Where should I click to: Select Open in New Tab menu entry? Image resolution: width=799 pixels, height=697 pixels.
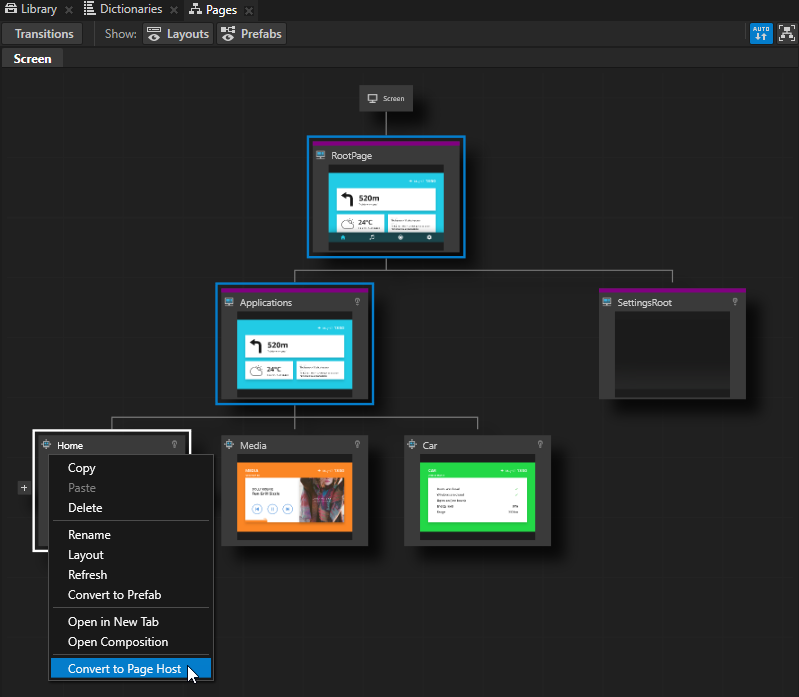[113, 622]
